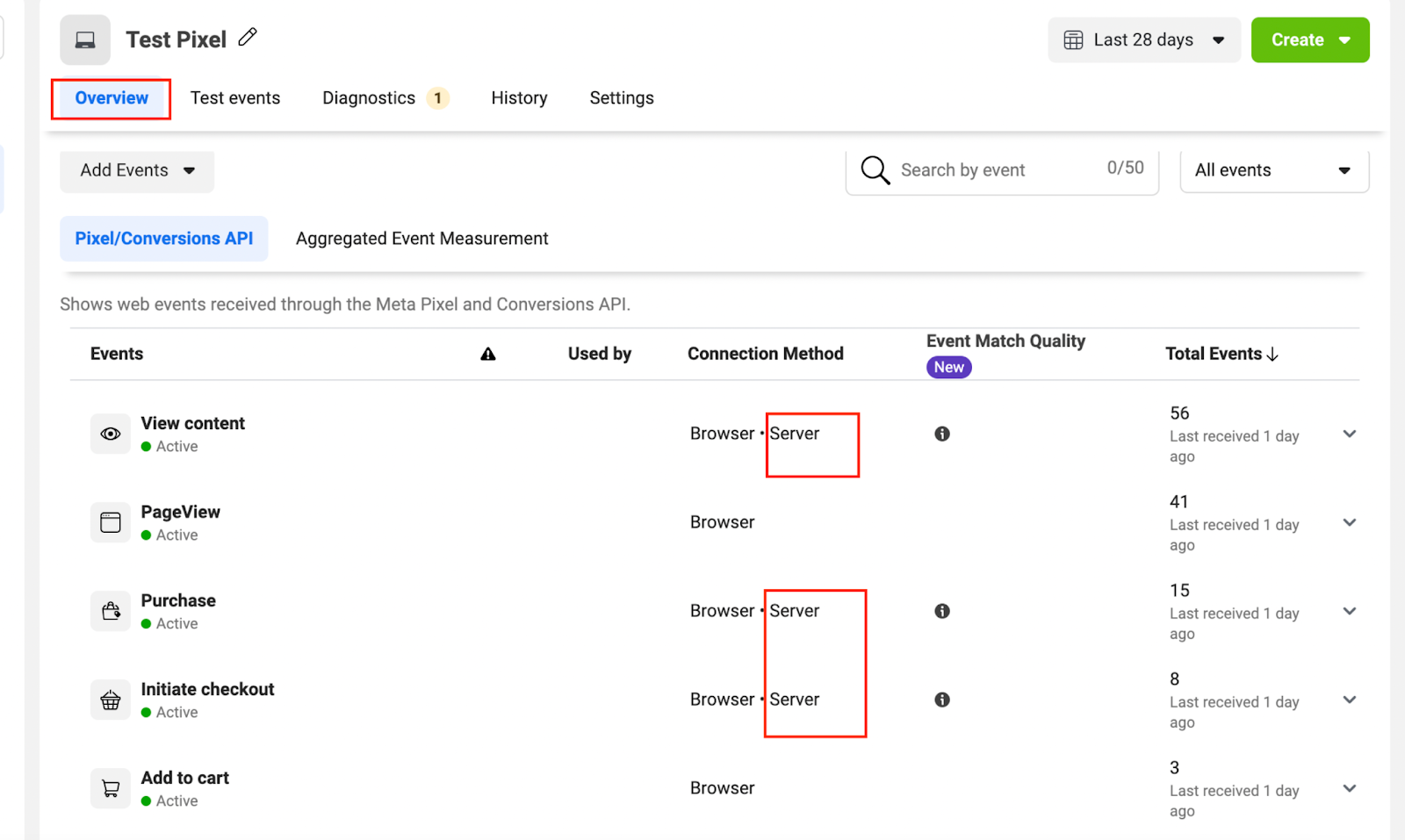The image size is (1405, 840).
Task: Select the Aggregated Event Measurement tab
Action: [421, 239]
